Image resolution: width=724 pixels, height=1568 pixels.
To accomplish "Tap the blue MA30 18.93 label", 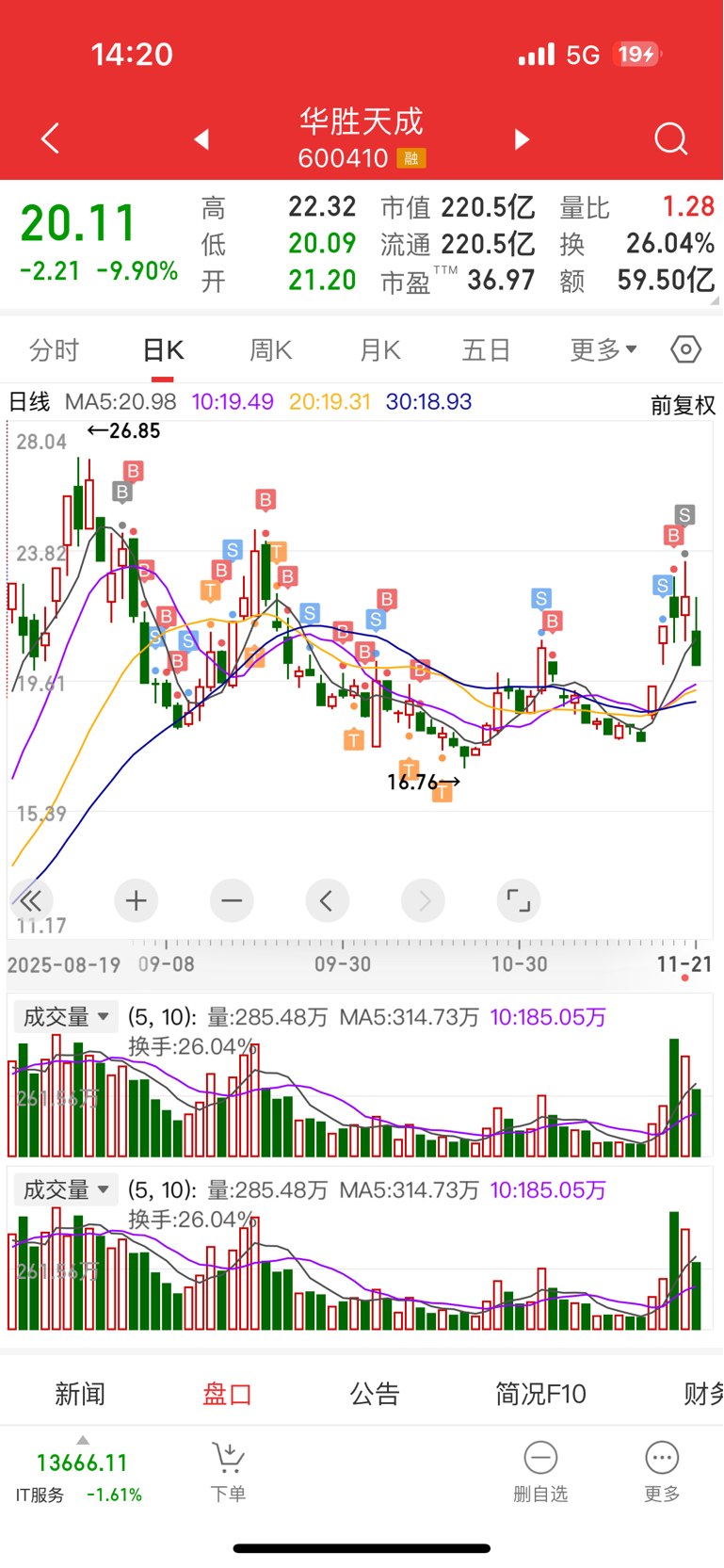I will (x=429, y=402).
